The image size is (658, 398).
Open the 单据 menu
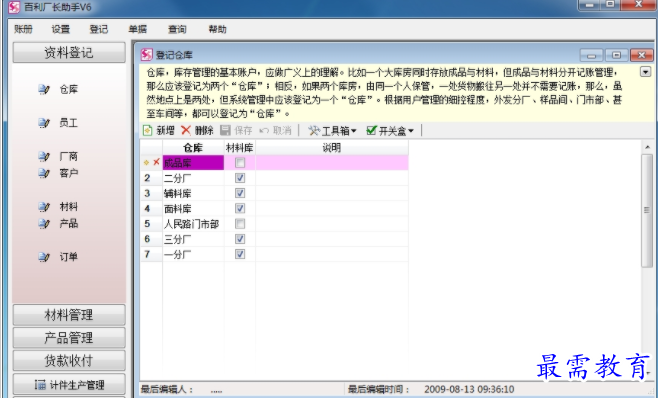(x=137, y=29)
